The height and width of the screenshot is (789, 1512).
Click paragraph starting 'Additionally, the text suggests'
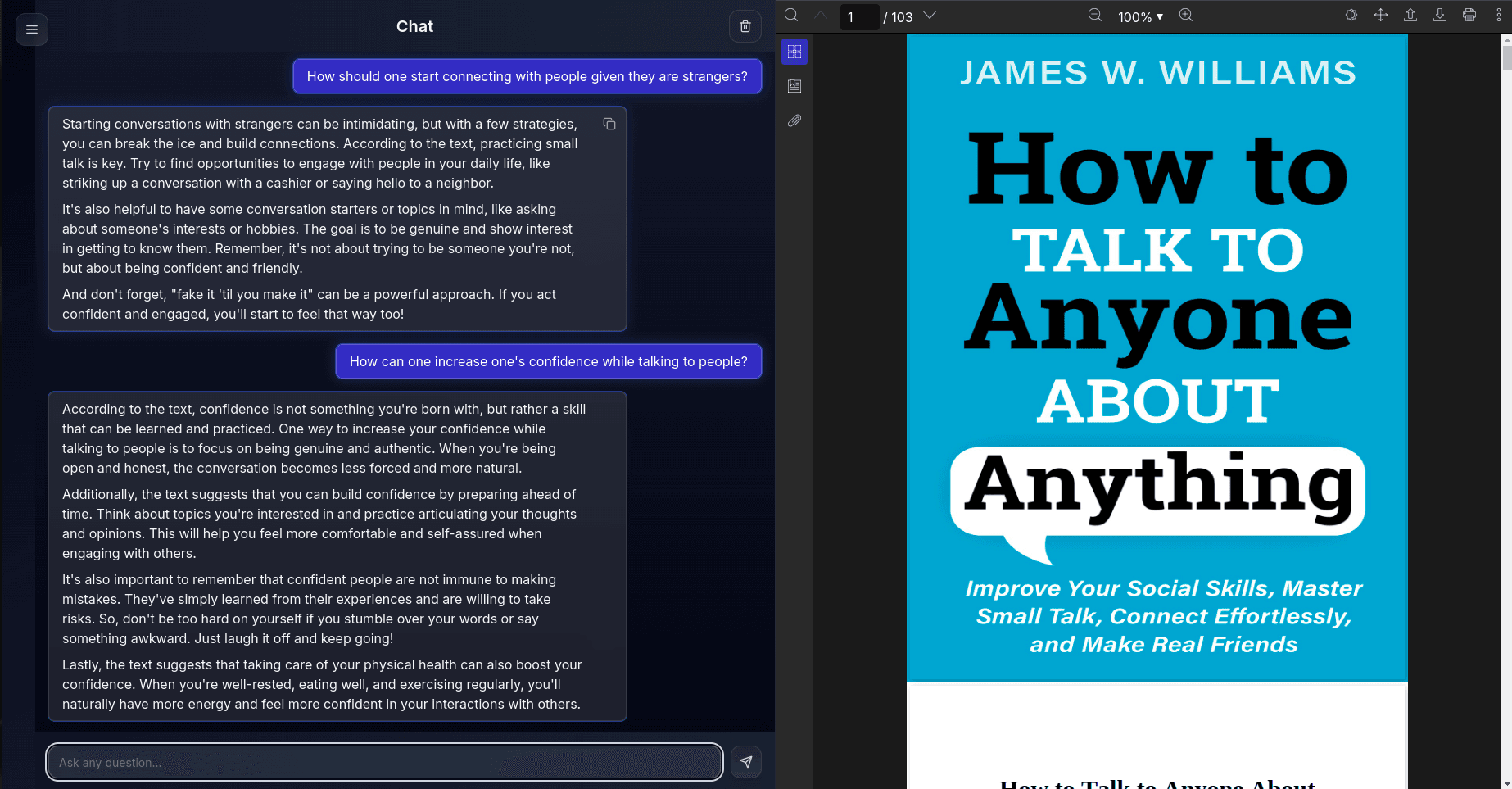point(319,524)
